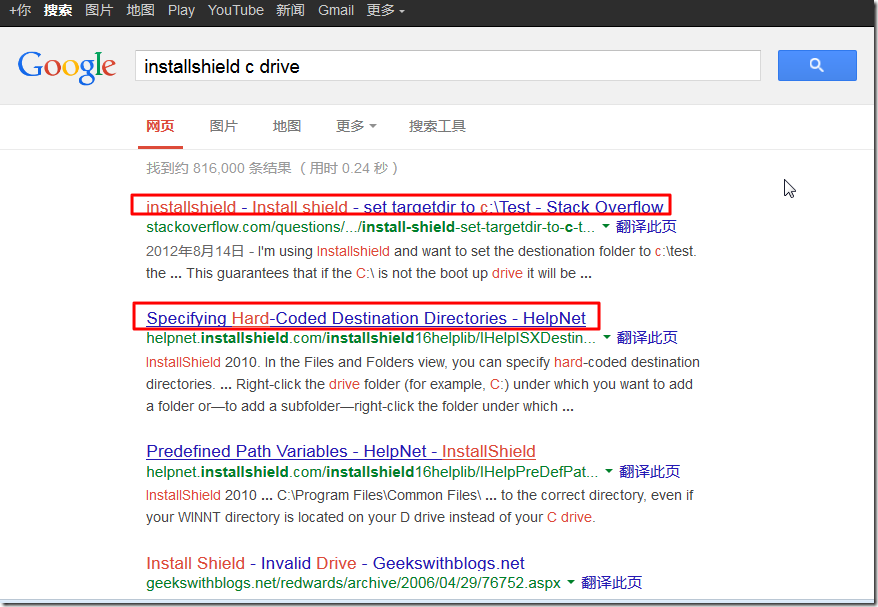Viewport: 878px width, 607px height.
Task: Expand arrow beside IHelpISXDestin URL
Action: (606, 338)
